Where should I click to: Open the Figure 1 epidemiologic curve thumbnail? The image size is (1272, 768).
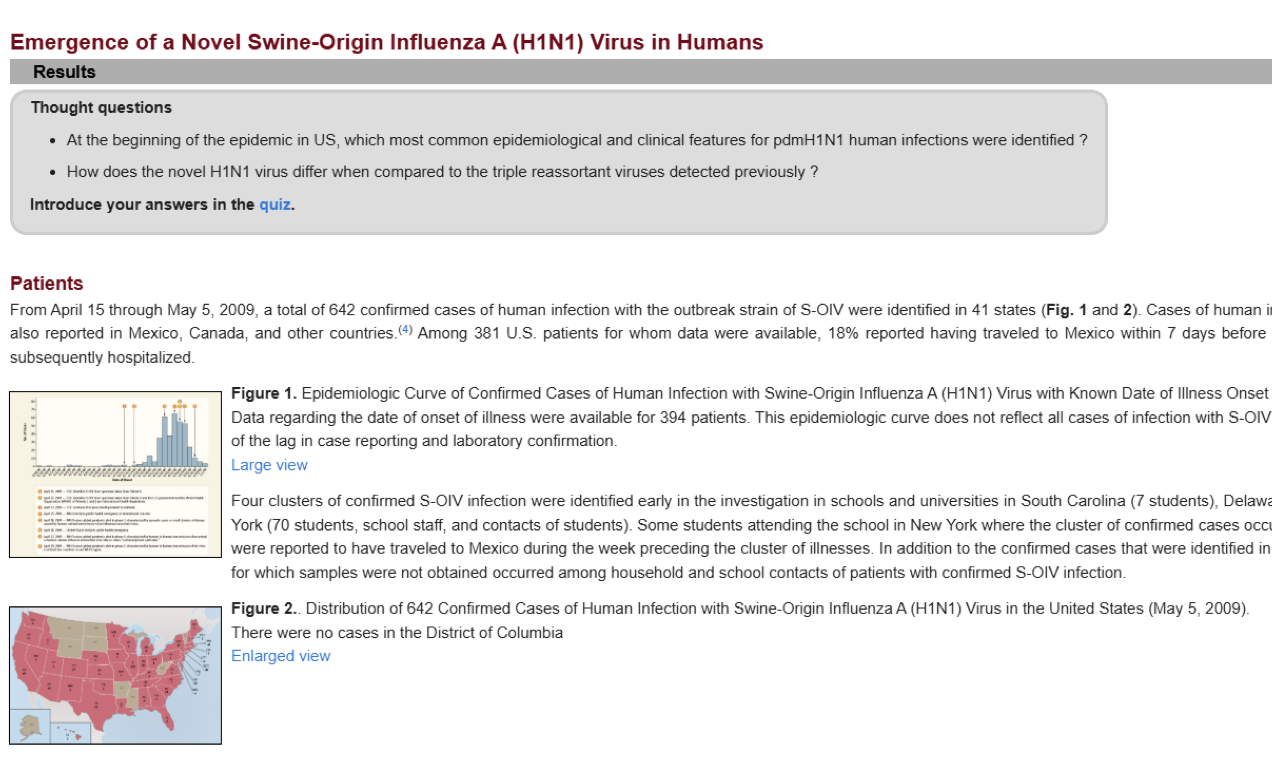pyautogui.click(x=115, y=474)
